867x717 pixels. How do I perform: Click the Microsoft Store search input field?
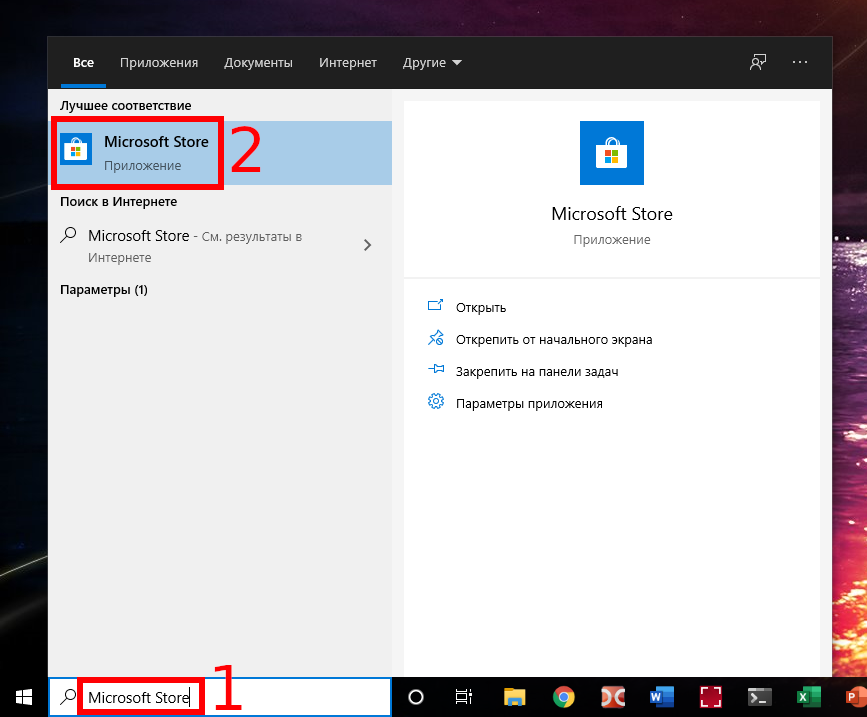coord(220,697)
